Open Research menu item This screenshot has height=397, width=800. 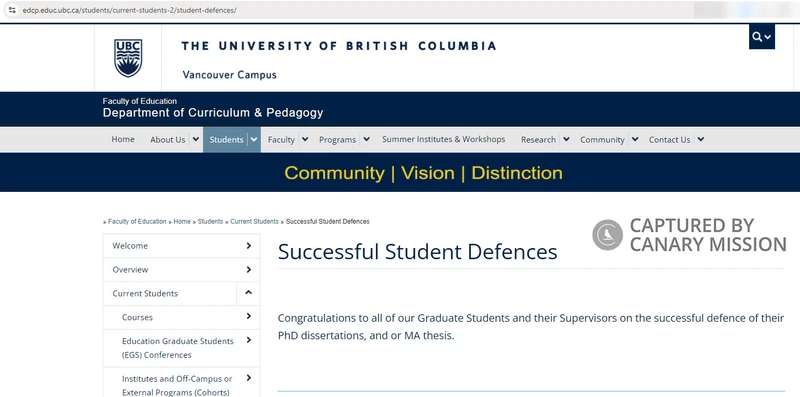[538, 139]
